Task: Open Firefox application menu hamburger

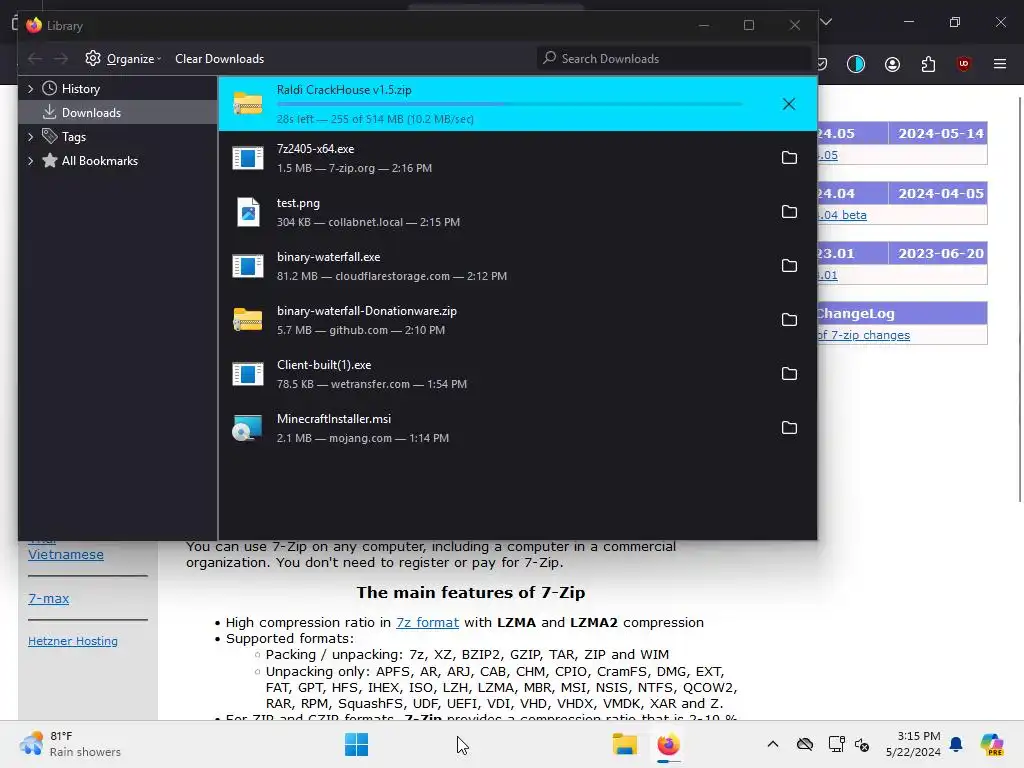Action: coord(1000,64)
